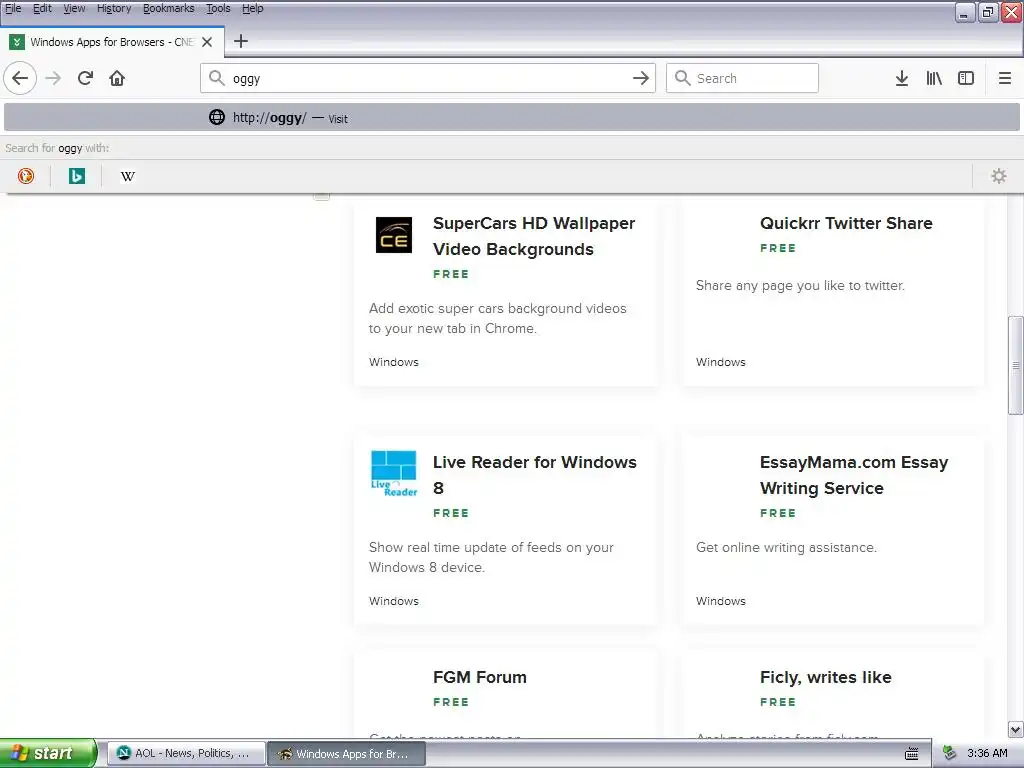
Task: Open the FGM Forum listing
Action: point(479,677)
